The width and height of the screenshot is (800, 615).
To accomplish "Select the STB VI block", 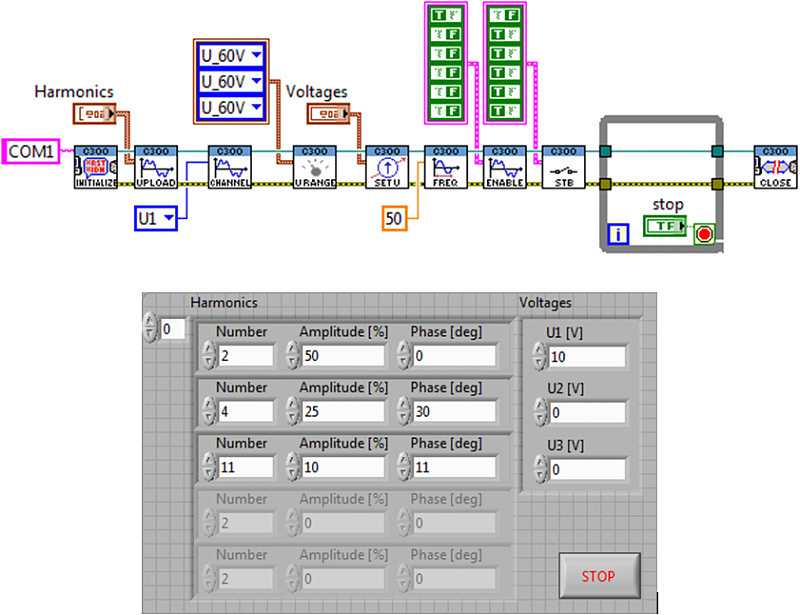I will point(563,167).
